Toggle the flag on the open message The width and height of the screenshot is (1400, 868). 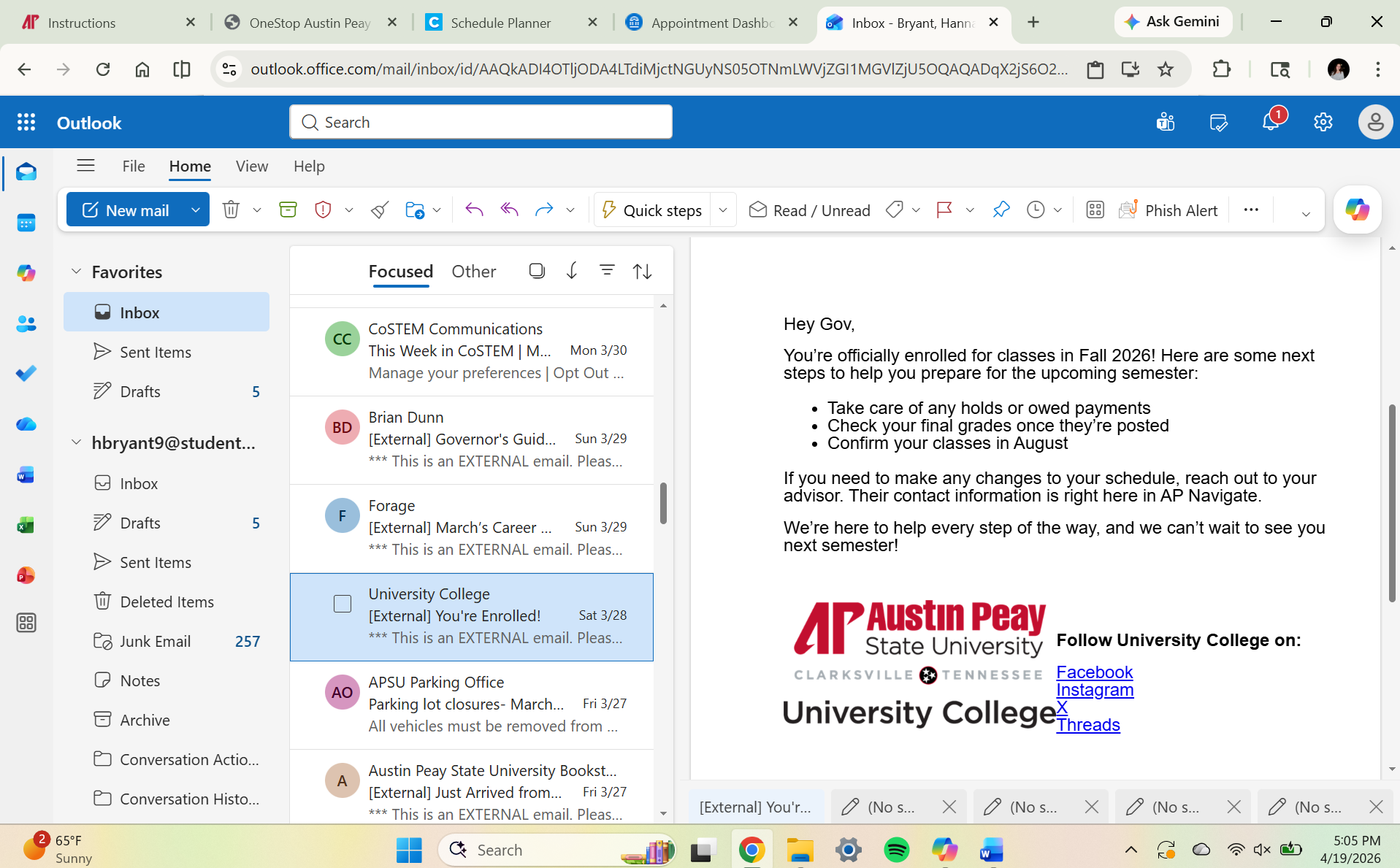point(943,210)
